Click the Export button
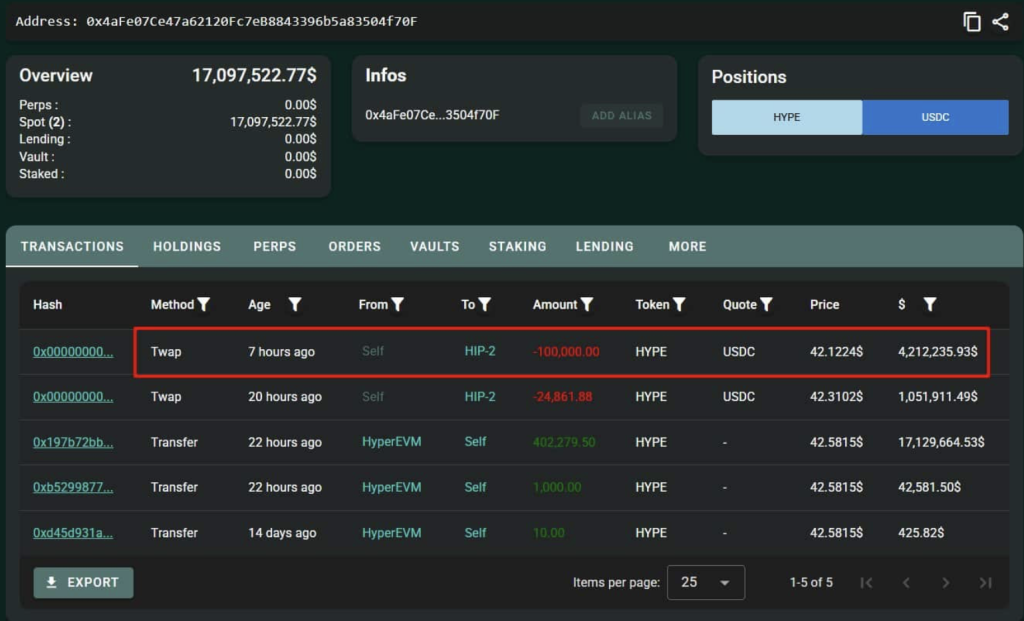The width and height of the screenshot is (1024, 621). (x=84, y=582)
